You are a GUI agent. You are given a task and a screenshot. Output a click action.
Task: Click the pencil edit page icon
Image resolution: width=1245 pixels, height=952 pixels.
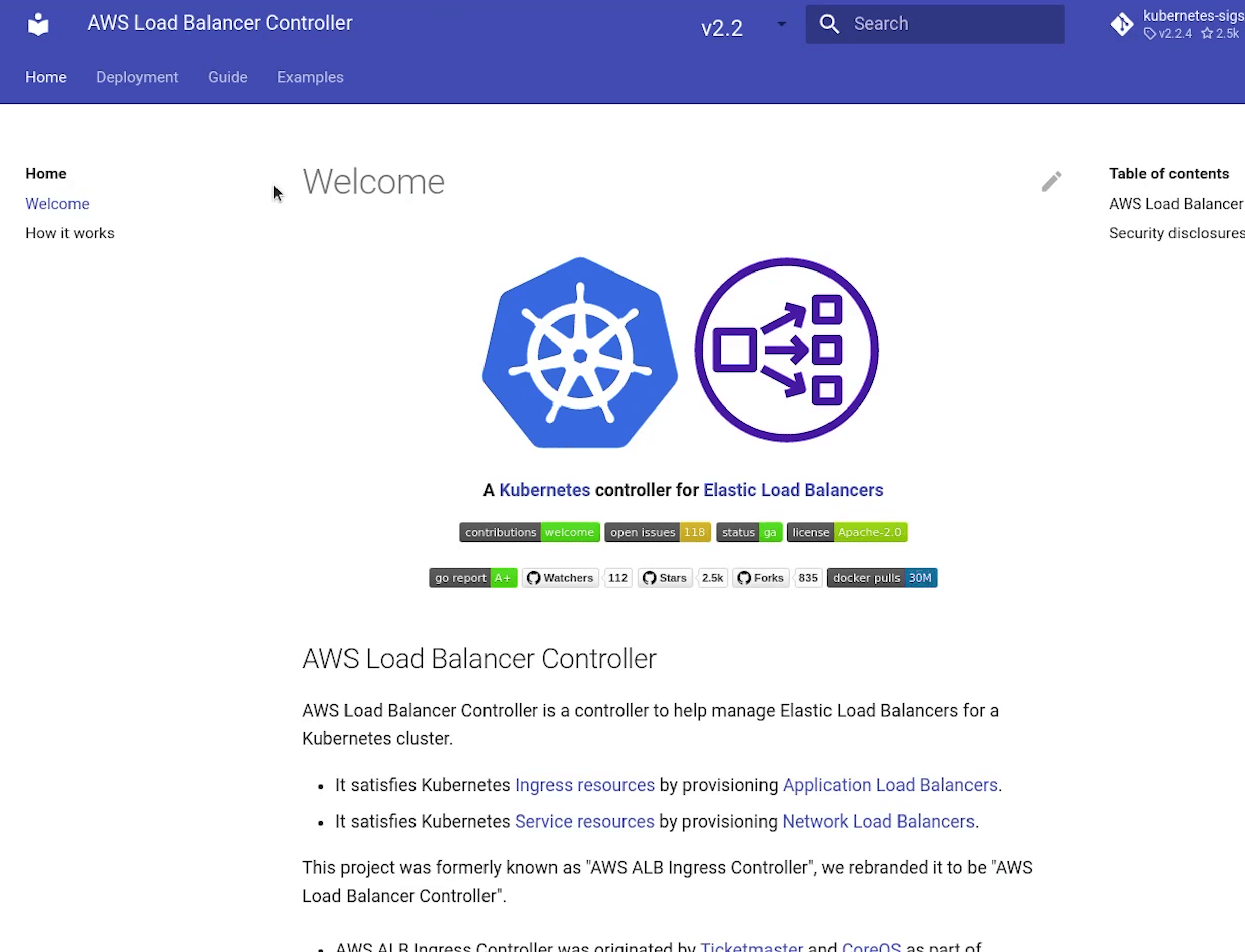(x=1051, y=182)
